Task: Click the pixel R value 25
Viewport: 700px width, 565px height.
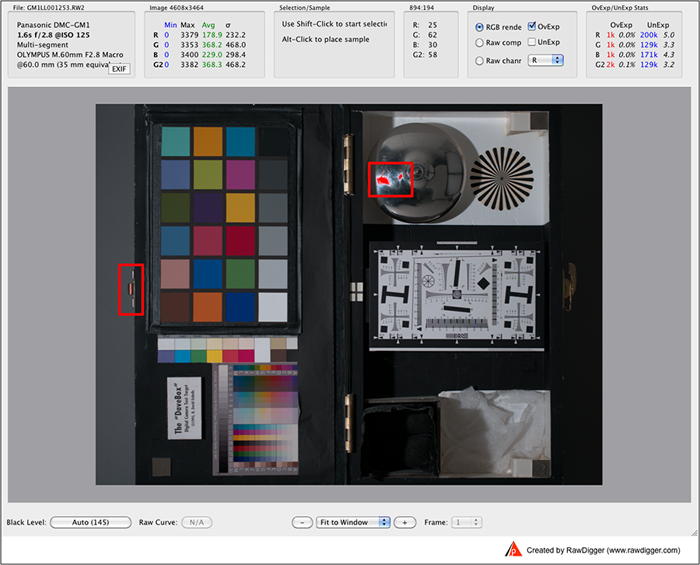Action: coord(432,25)
